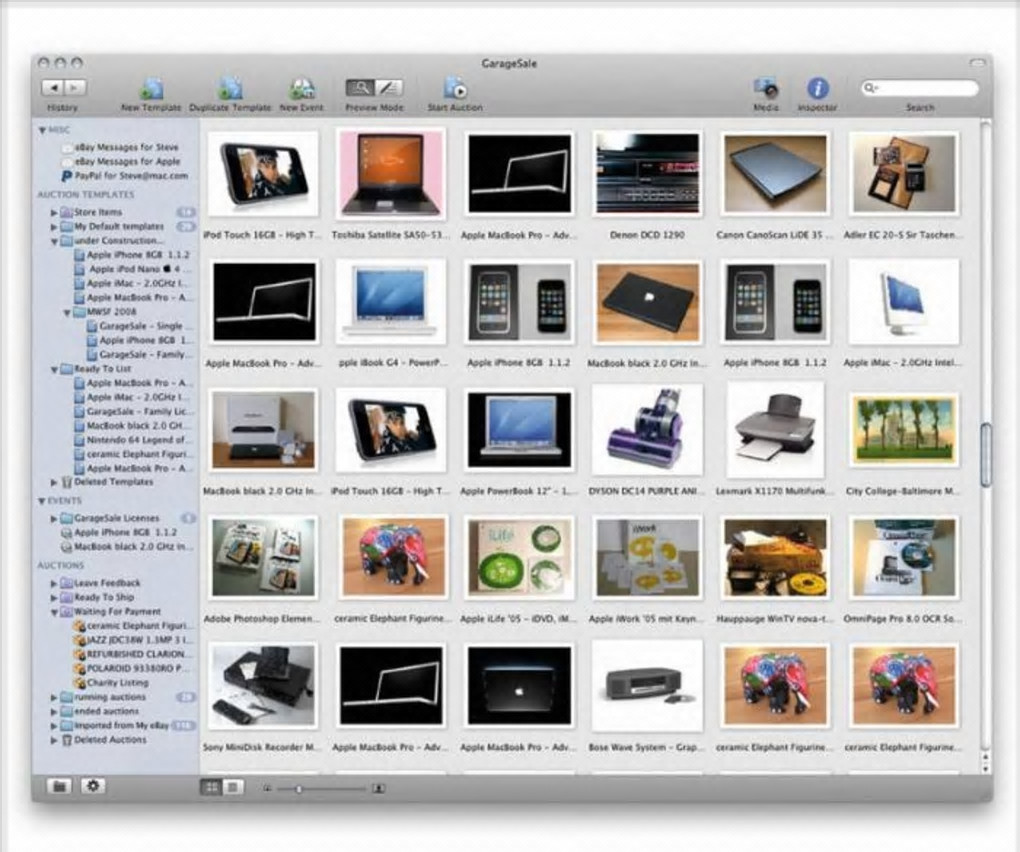The width and height of the screenshot is (1020, 852).
Task: Open the Media browser icon
Action: [766, 88]
